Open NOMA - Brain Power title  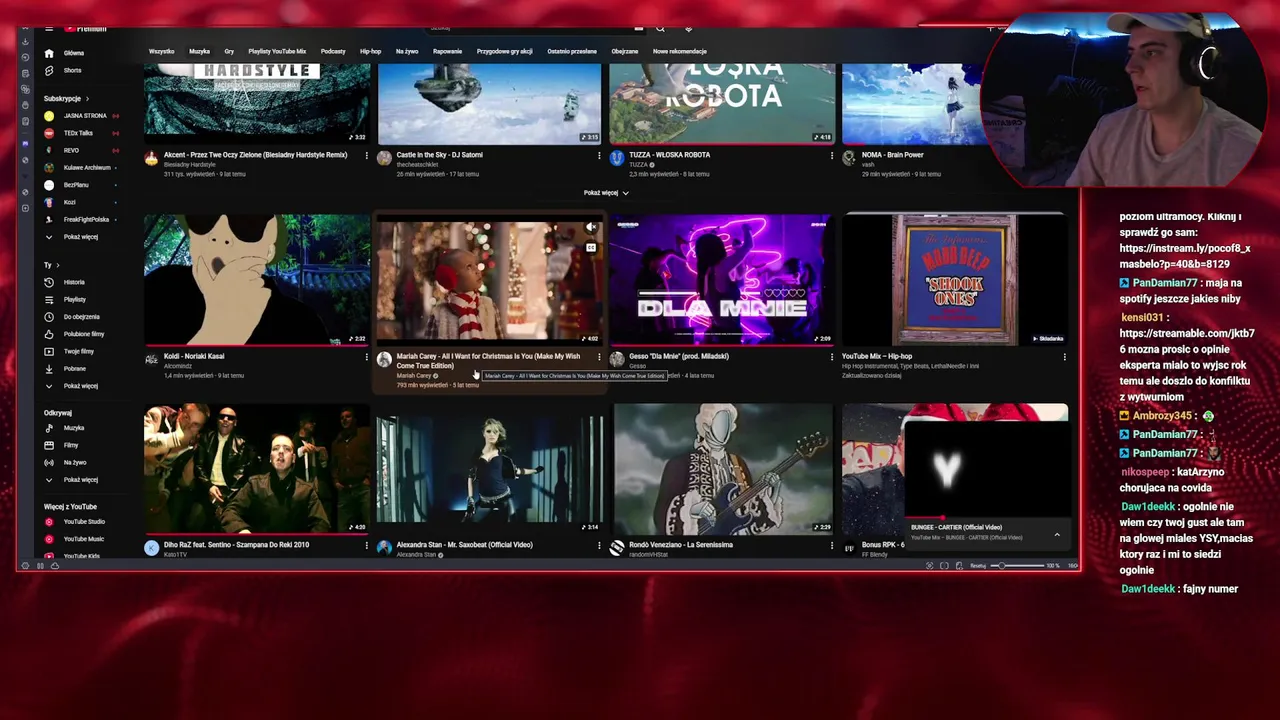[892, 155]
